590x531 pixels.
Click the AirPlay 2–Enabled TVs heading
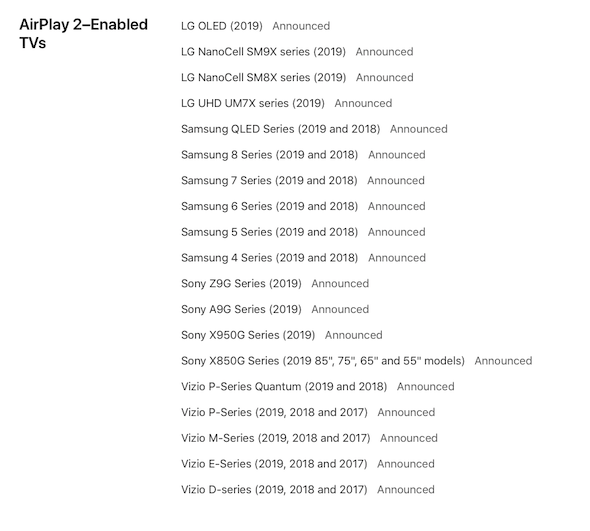tap(84, 33)
